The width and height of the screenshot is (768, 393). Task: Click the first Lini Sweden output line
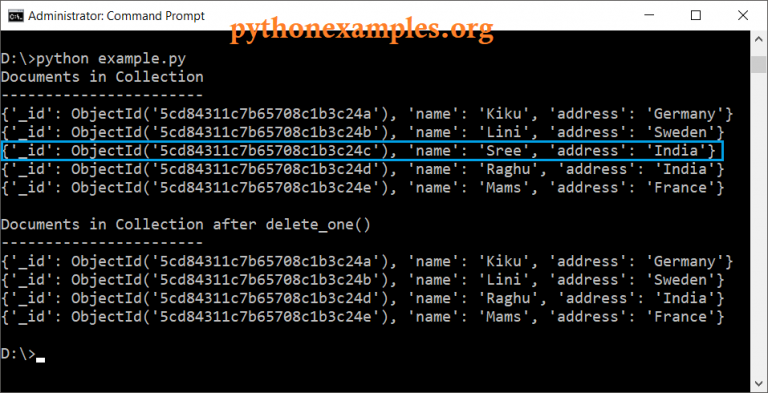coord(362,132)
